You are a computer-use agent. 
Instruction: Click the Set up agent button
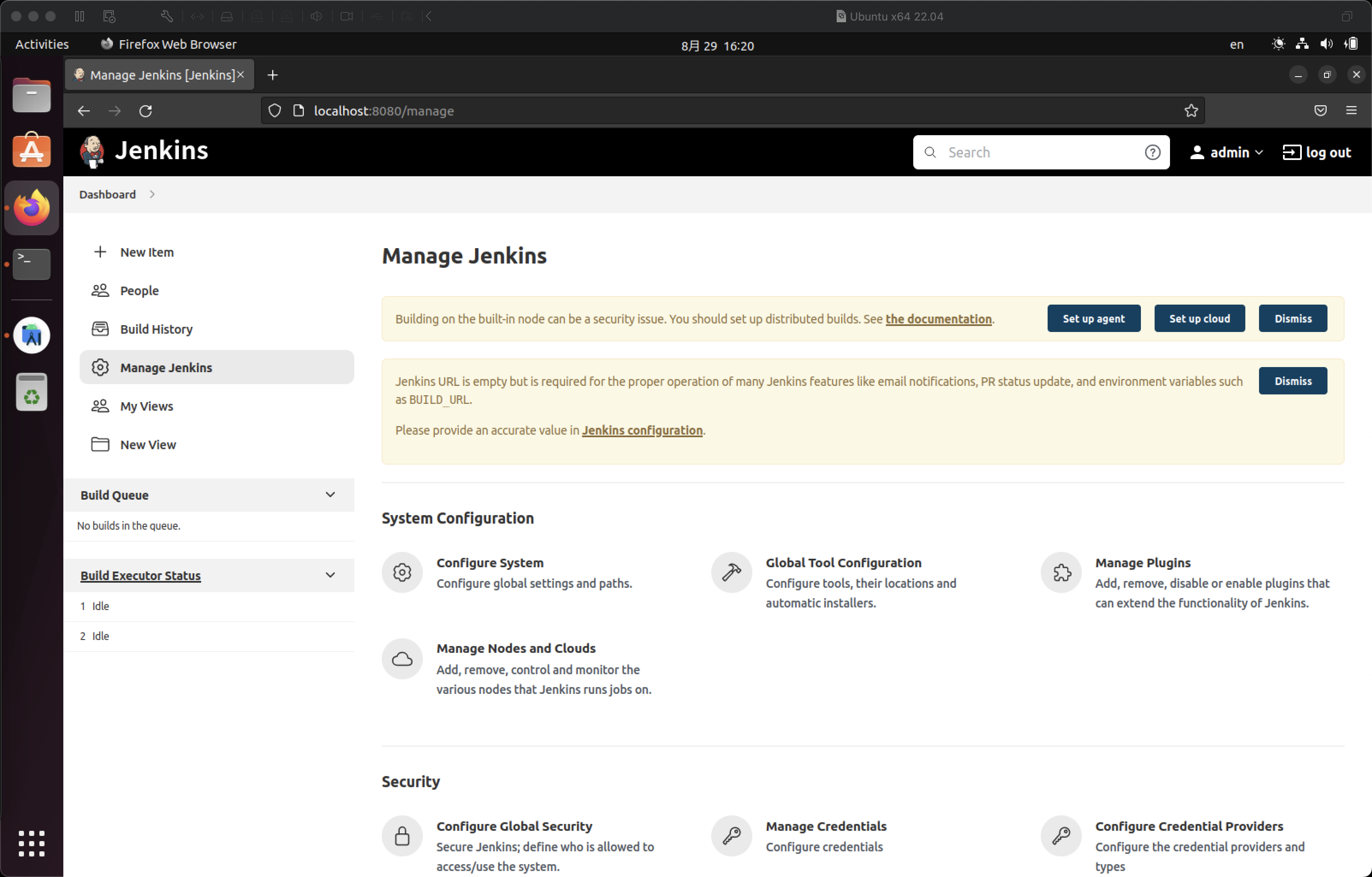tap(1093, 318)
